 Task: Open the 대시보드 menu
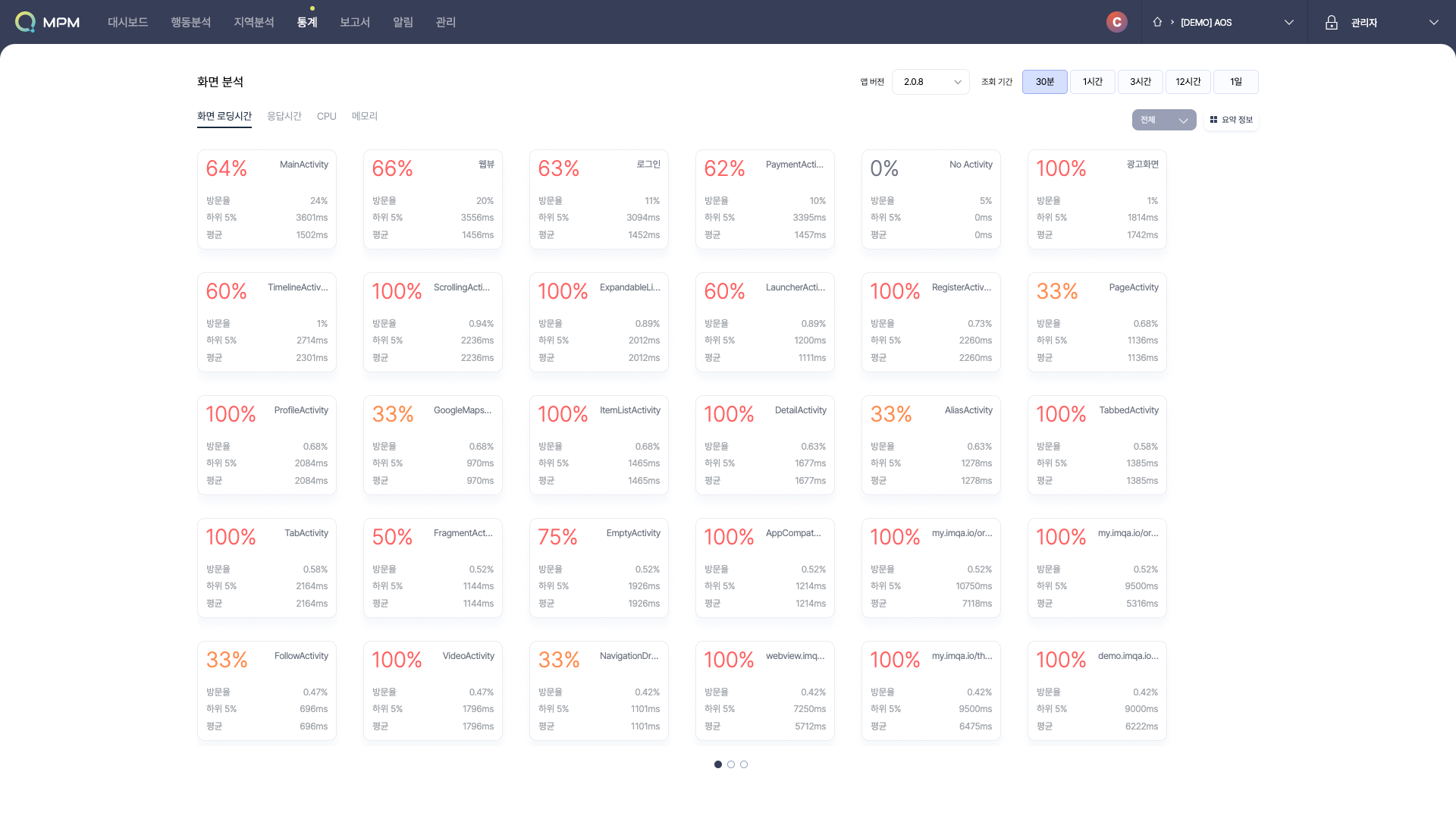(127, 22)
